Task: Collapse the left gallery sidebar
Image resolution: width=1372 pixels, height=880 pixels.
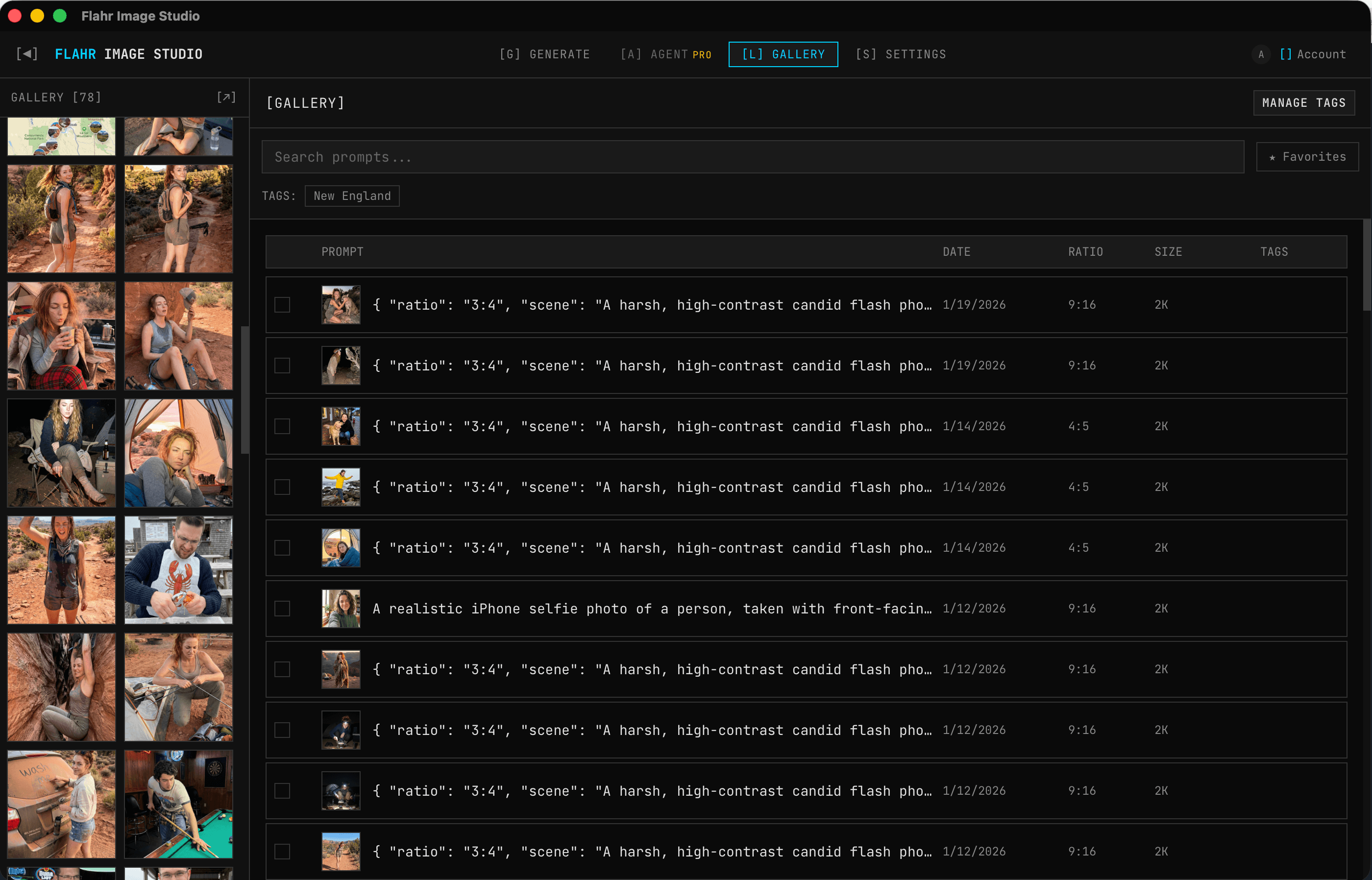Action: point(26,54)
